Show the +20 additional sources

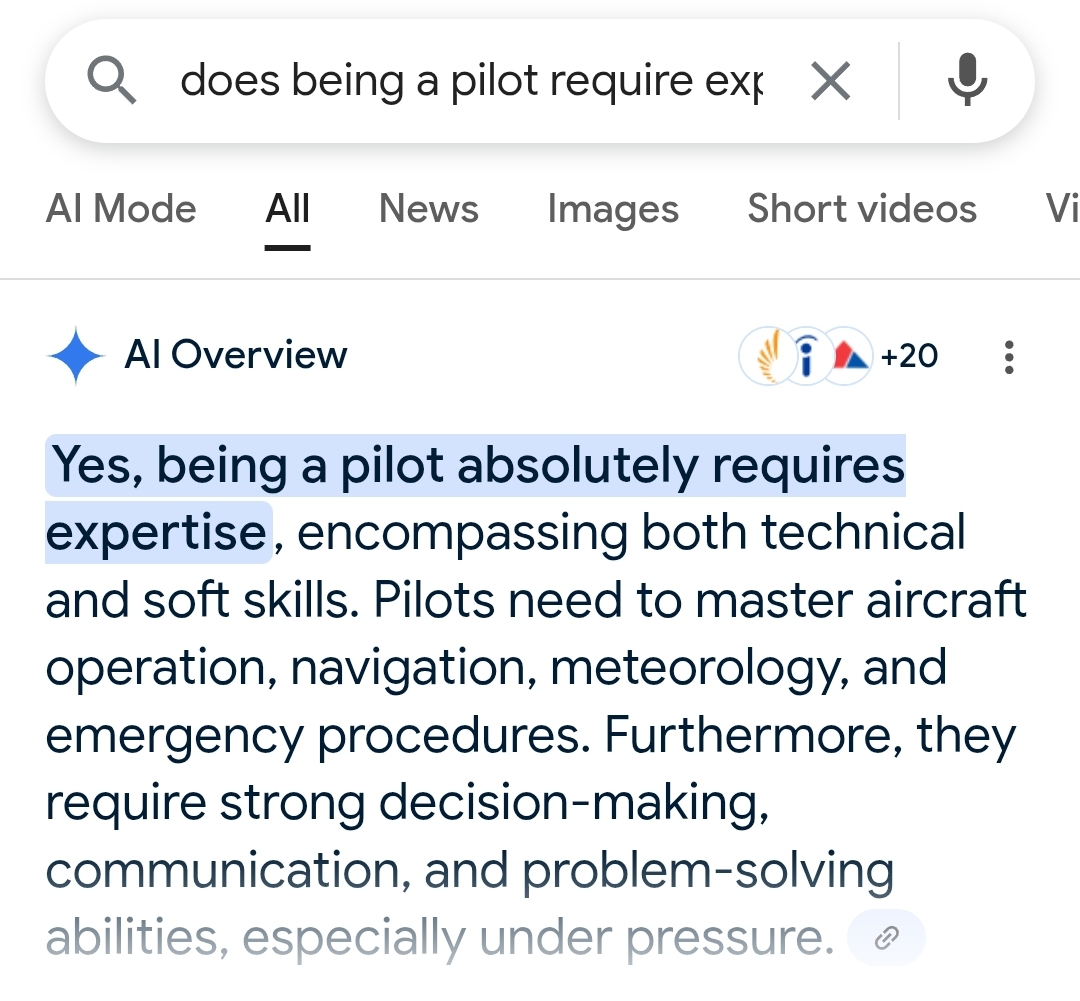[909, 356]
